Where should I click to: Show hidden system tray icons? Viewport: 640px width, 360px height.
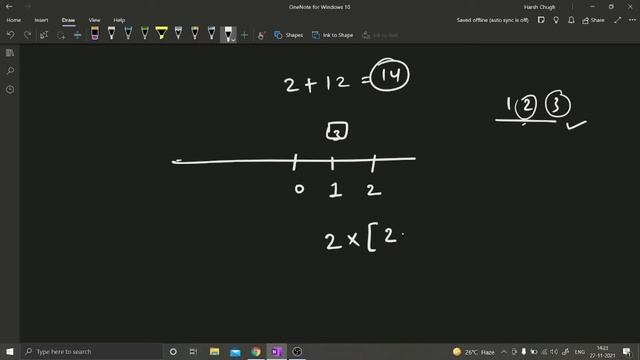click(504, 352)
